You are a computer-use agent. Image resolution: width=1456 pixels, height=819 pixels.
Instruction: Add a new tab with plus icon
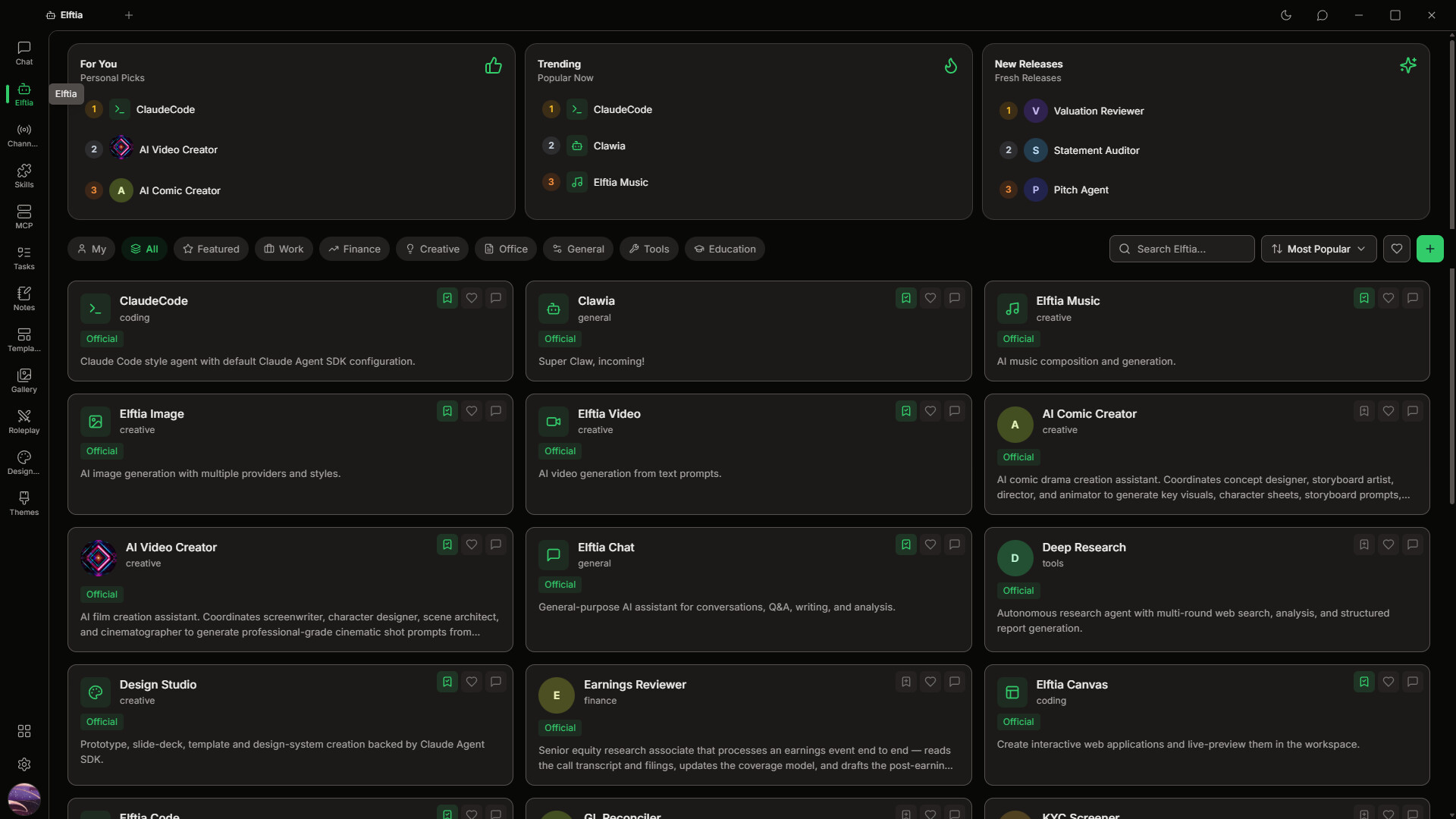click(x=129, y=15)
